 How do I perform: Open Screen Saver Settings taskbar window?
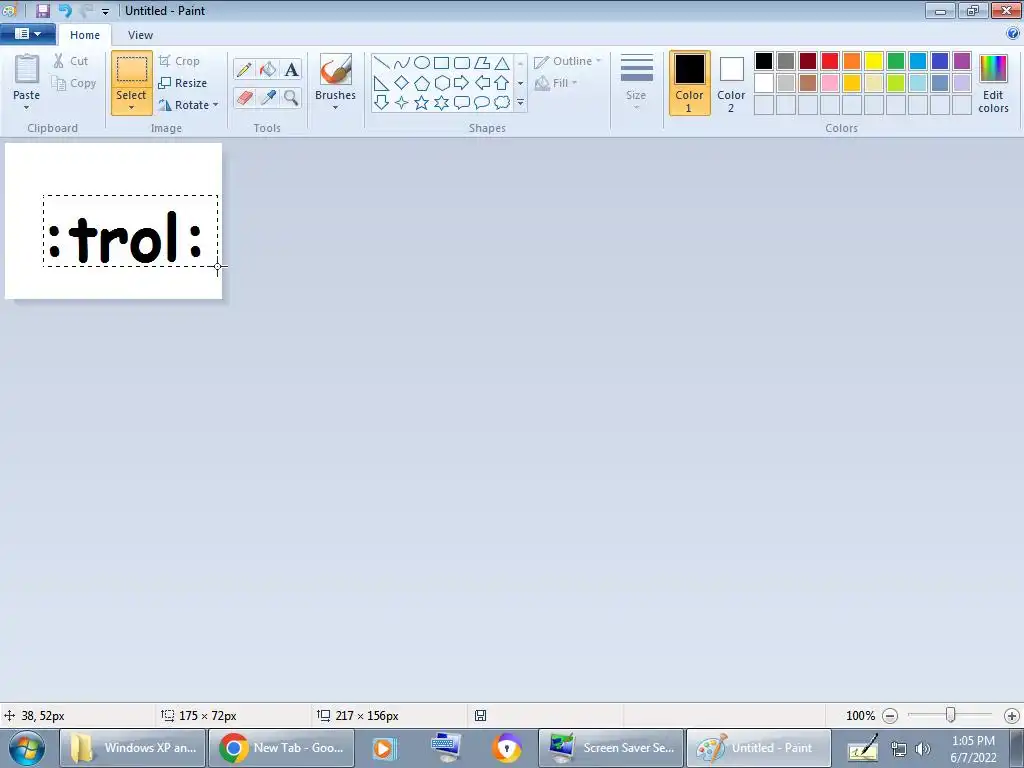(x=611, y=748)
